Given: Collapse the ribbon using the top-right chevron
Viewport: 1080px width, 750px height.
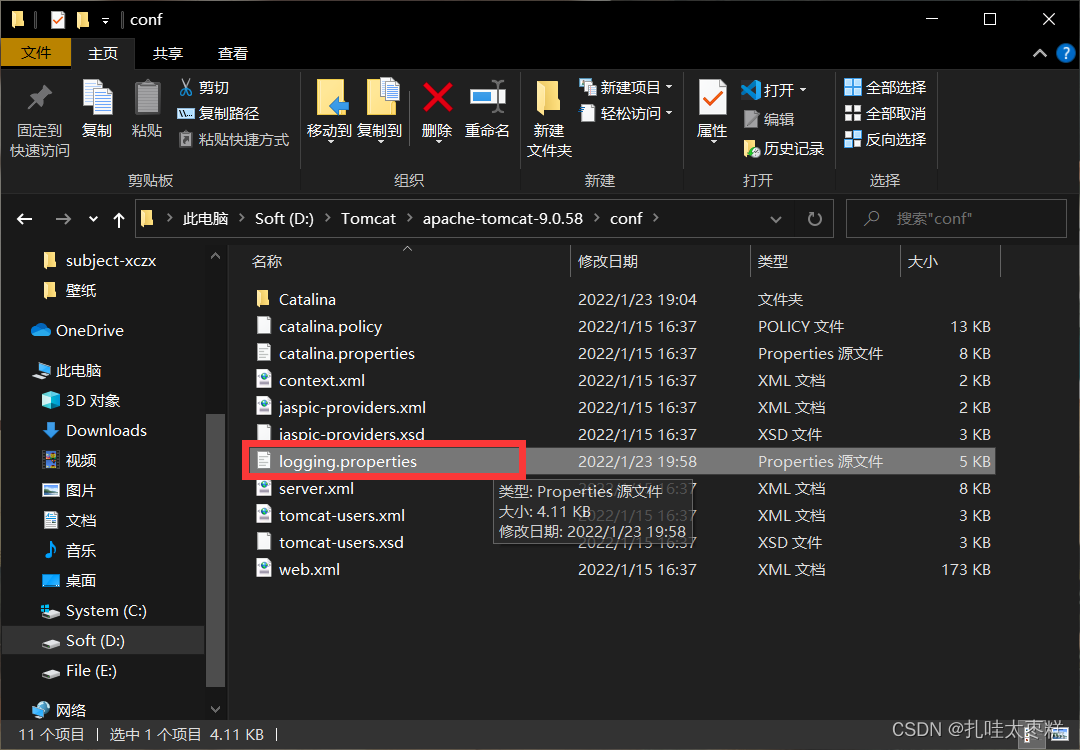Looking at the screenshot, I should pyautogui.click(x=1039, y=53).
